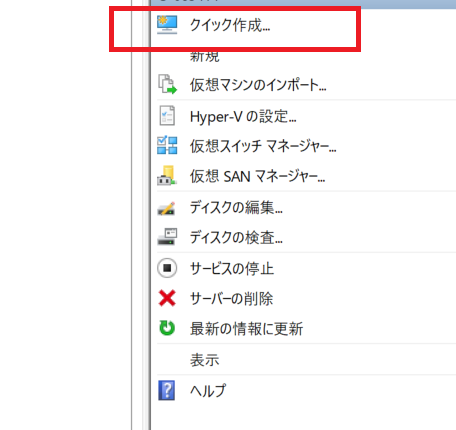Select ディスクの編集... menu entry

(236, 207)
